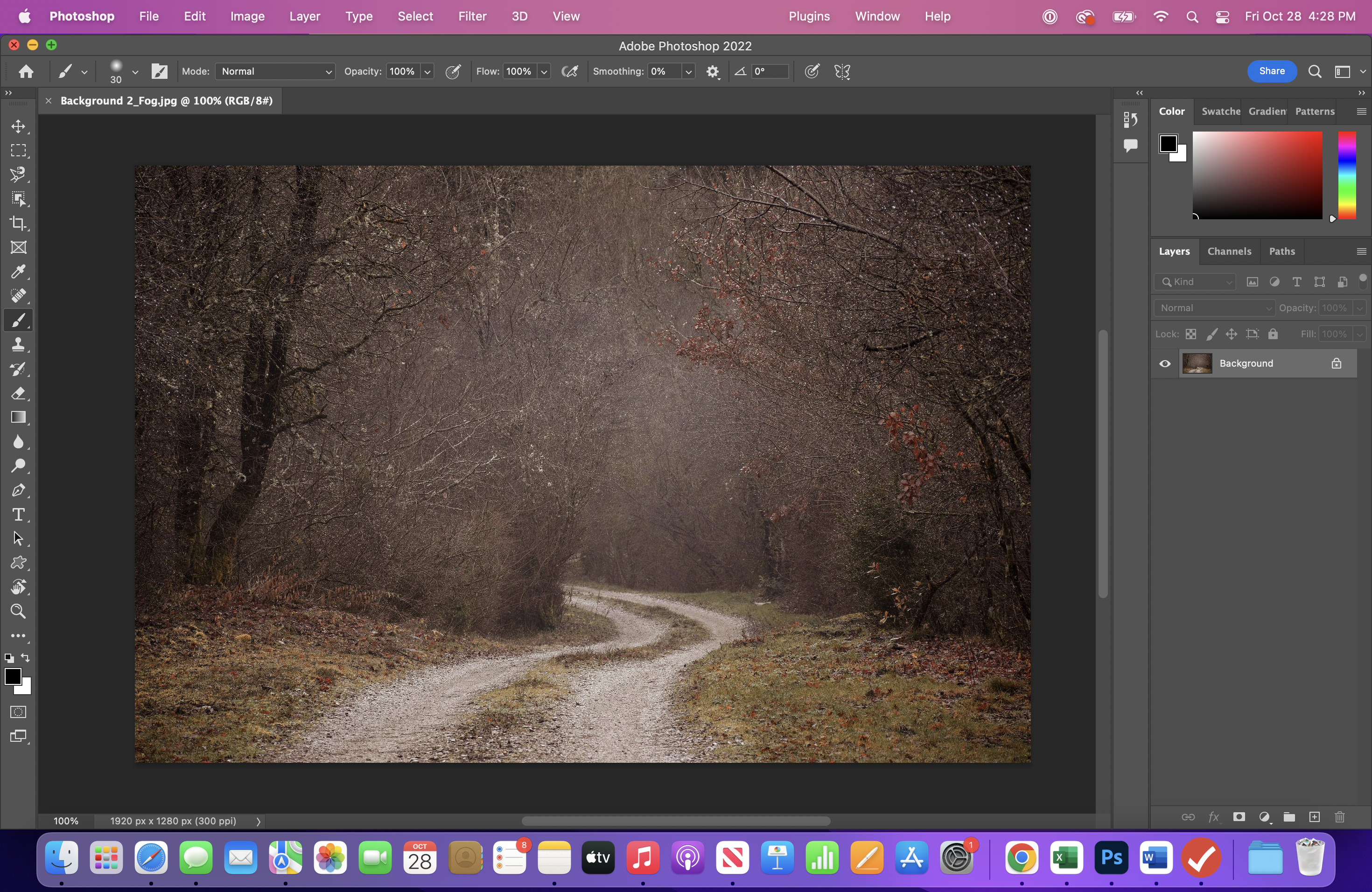Toggle pressure for opacity button
The height and width of the screenshot is (892, 1372).
tap(453, 71)
